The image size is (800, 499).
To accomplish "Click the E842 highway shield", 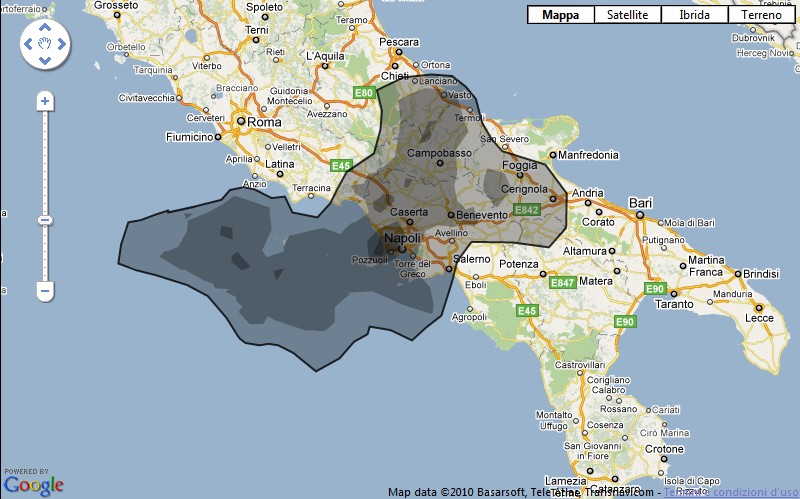I will pos(526,209).
